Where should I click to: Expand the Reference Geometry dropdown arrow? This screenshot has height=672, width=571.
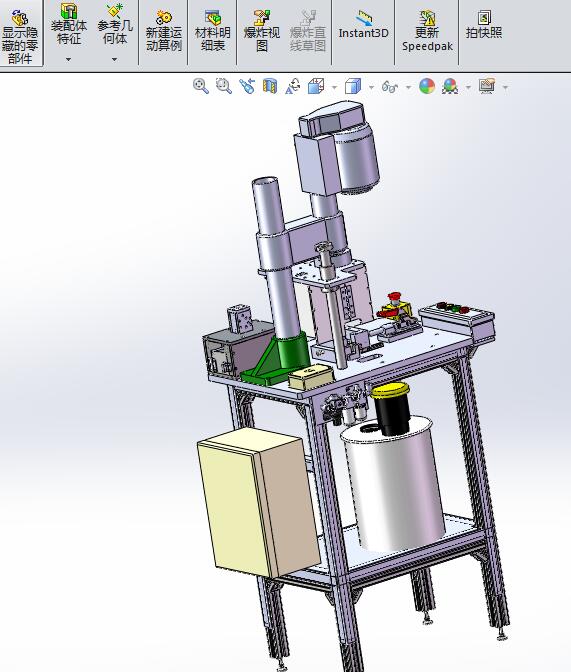coord(114,59)
